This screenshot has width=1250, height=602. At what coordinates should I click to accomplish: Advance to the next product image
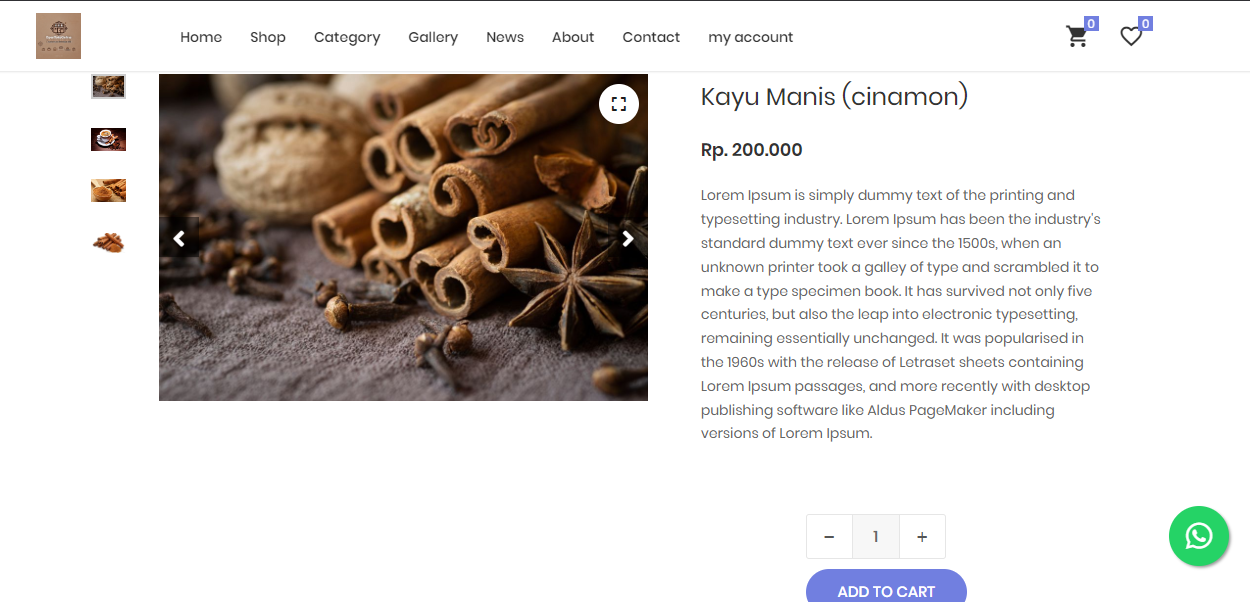tap(628, 238)
